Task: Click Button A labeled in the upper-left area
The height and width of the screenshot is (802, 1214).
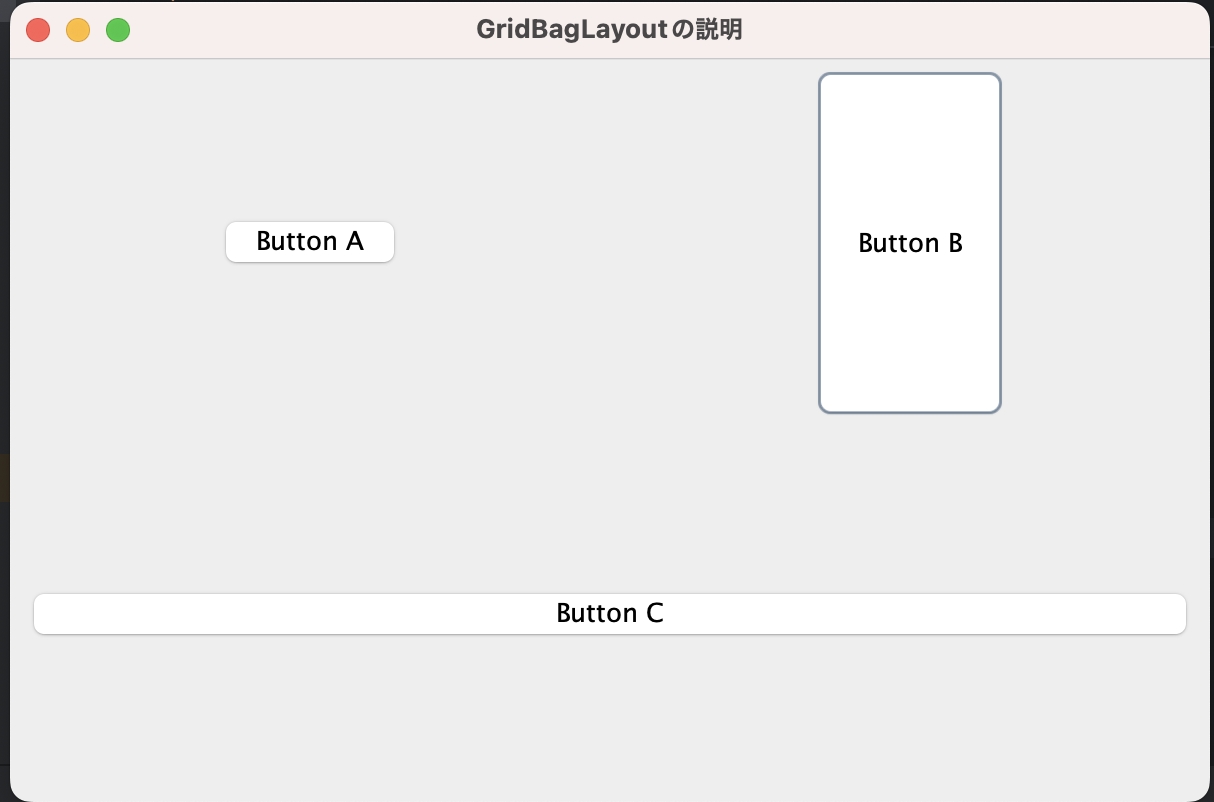Action: coord(310,241)
